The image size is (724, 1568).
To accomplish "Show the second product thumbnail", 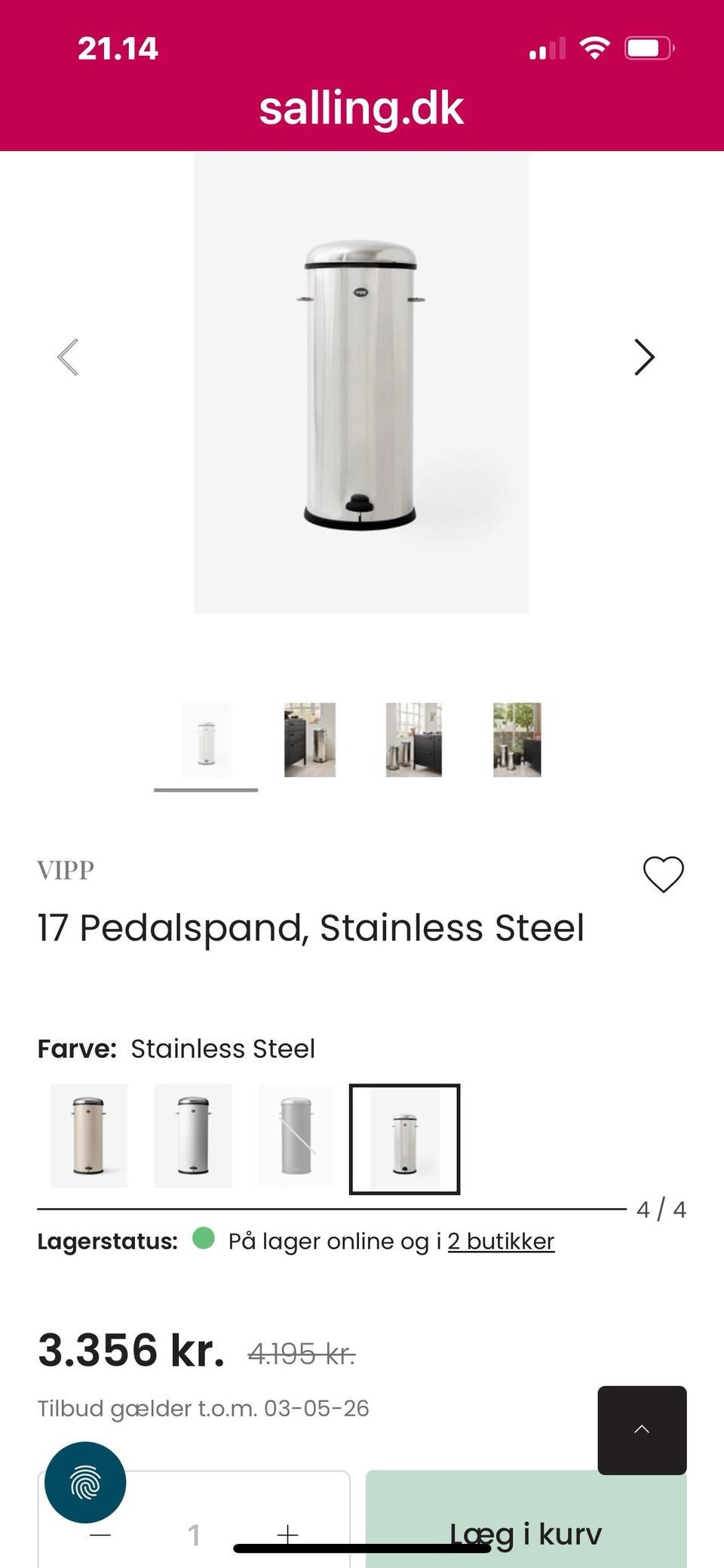I will 309,740.
